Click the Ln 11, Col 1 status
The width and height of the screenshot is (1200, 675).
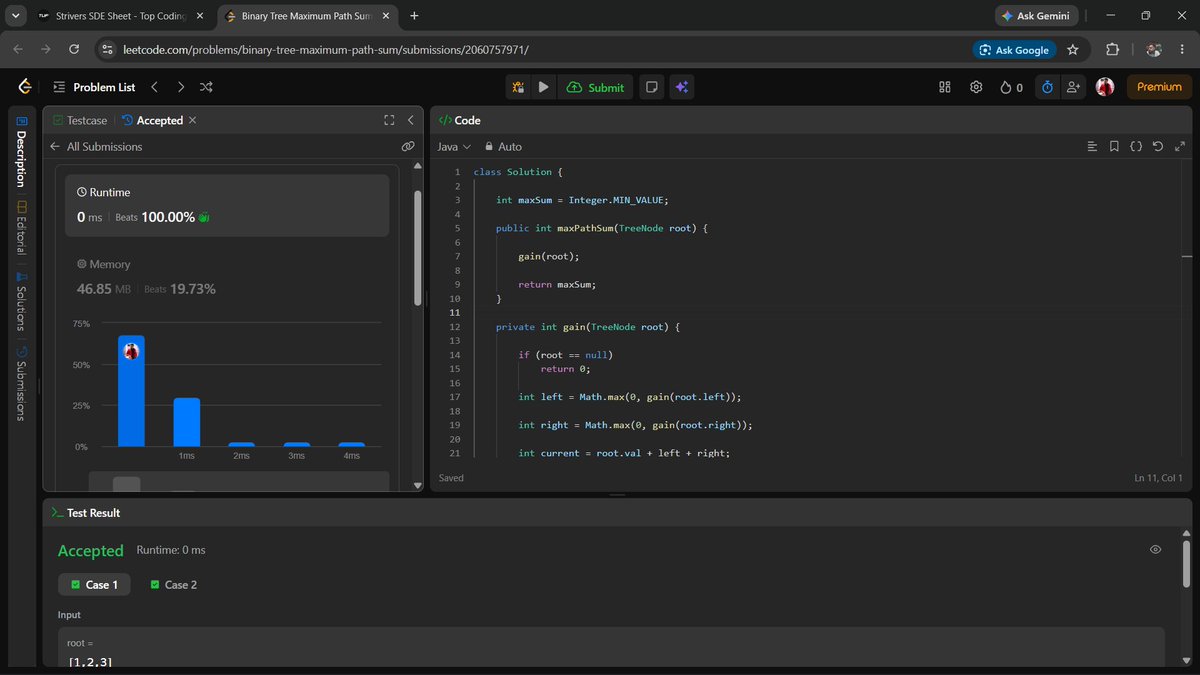tap(1160, 478)
